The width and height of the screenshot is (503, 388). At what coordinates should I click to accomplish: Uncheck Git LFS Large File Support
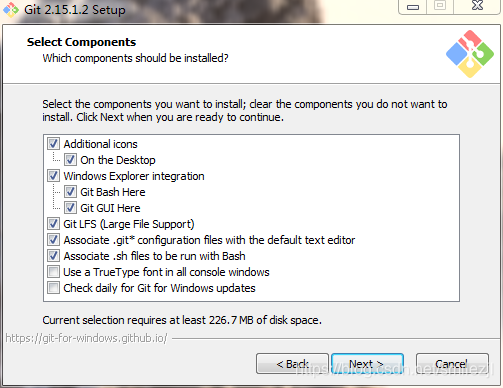pyautogui.click(x=53, y=224)
